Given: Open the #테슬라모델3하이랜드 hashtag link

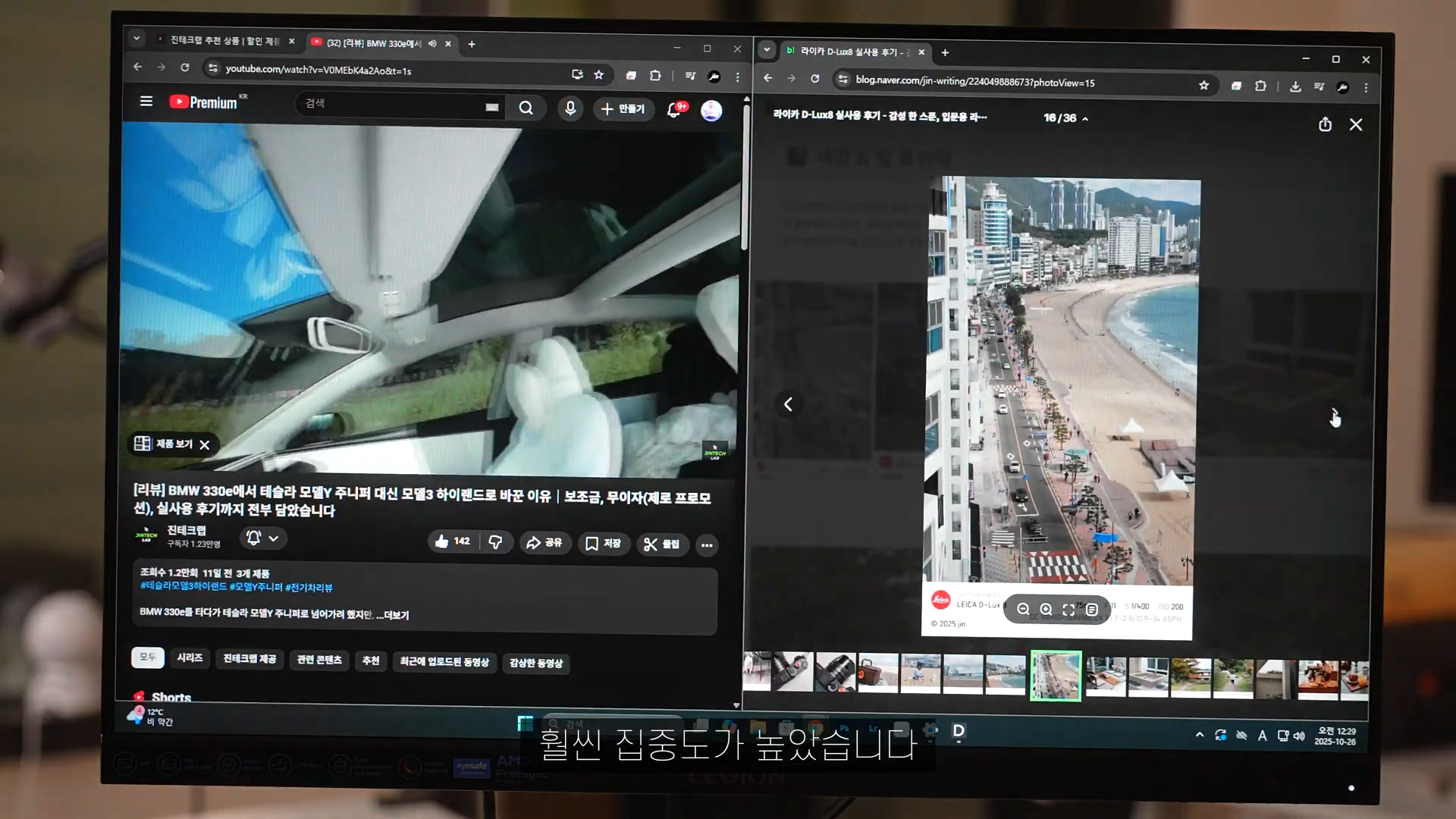Looking at the screenshot, I should [x=184, y=585].
